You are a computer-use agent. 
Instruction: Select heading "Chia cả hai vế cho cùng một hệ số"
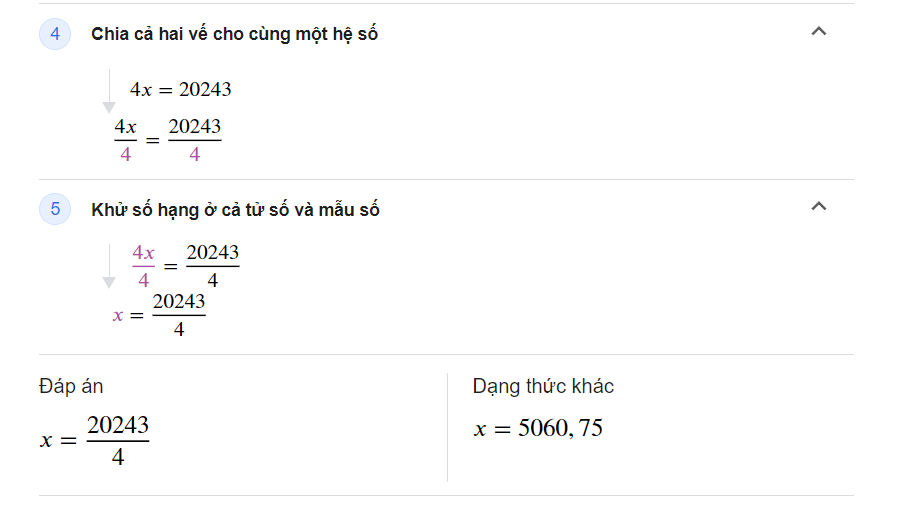tap(234, 34)
